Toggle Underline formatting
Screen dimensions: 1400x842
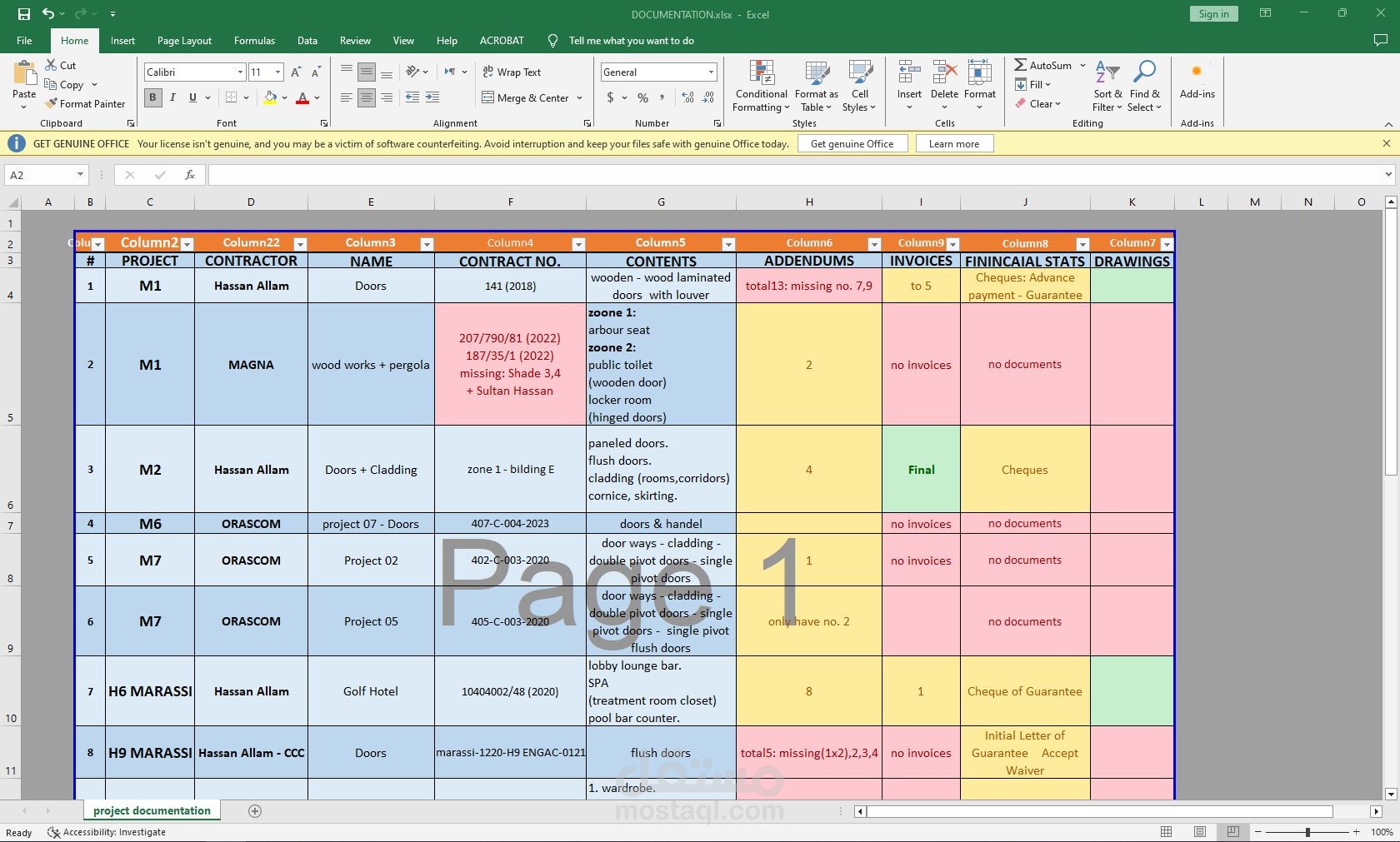coord(192,97)
